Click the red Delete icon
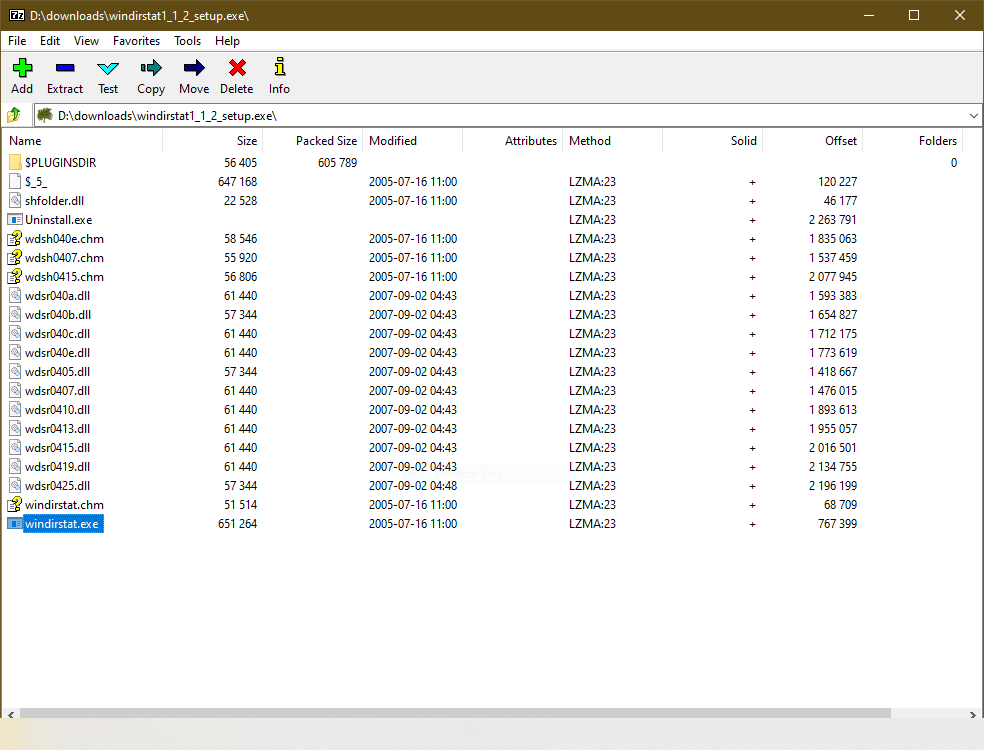The height and width of the screenshot is (750, 984). pos(237,68)
